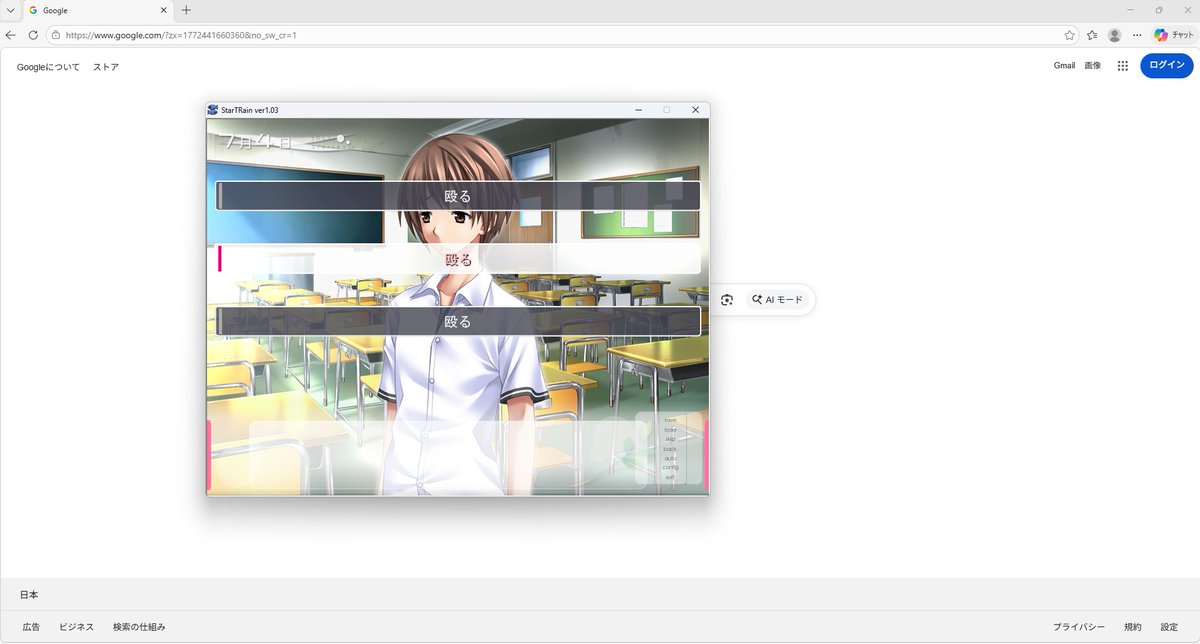Switch to AI モード search
Viewport: 1200px width, 644px height.
click(778, 300)
